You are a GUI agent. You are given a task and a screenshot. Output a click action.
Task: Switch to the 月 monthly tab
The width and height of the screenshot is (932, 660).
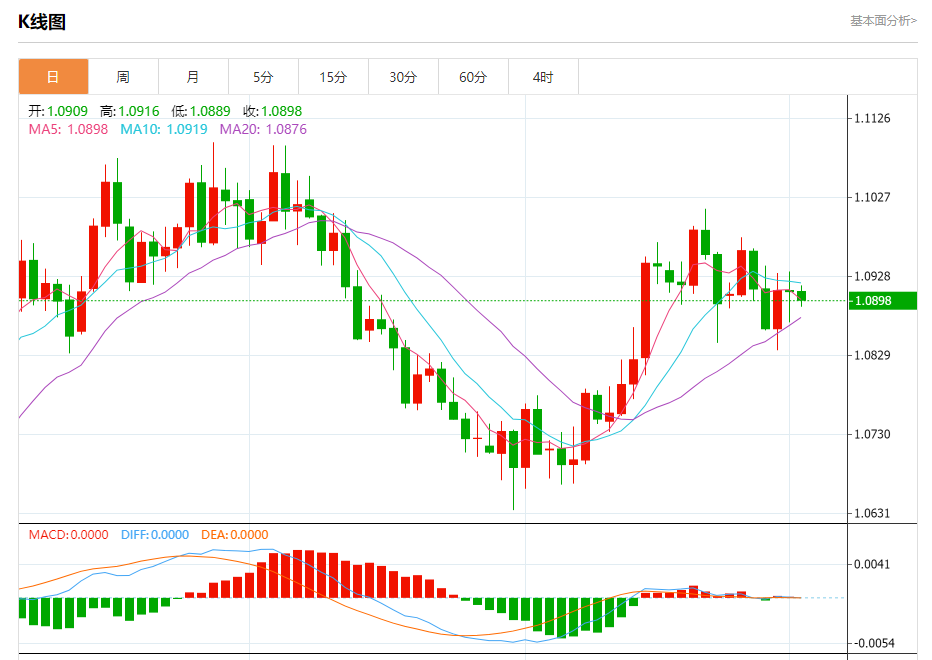pos(194,77)
